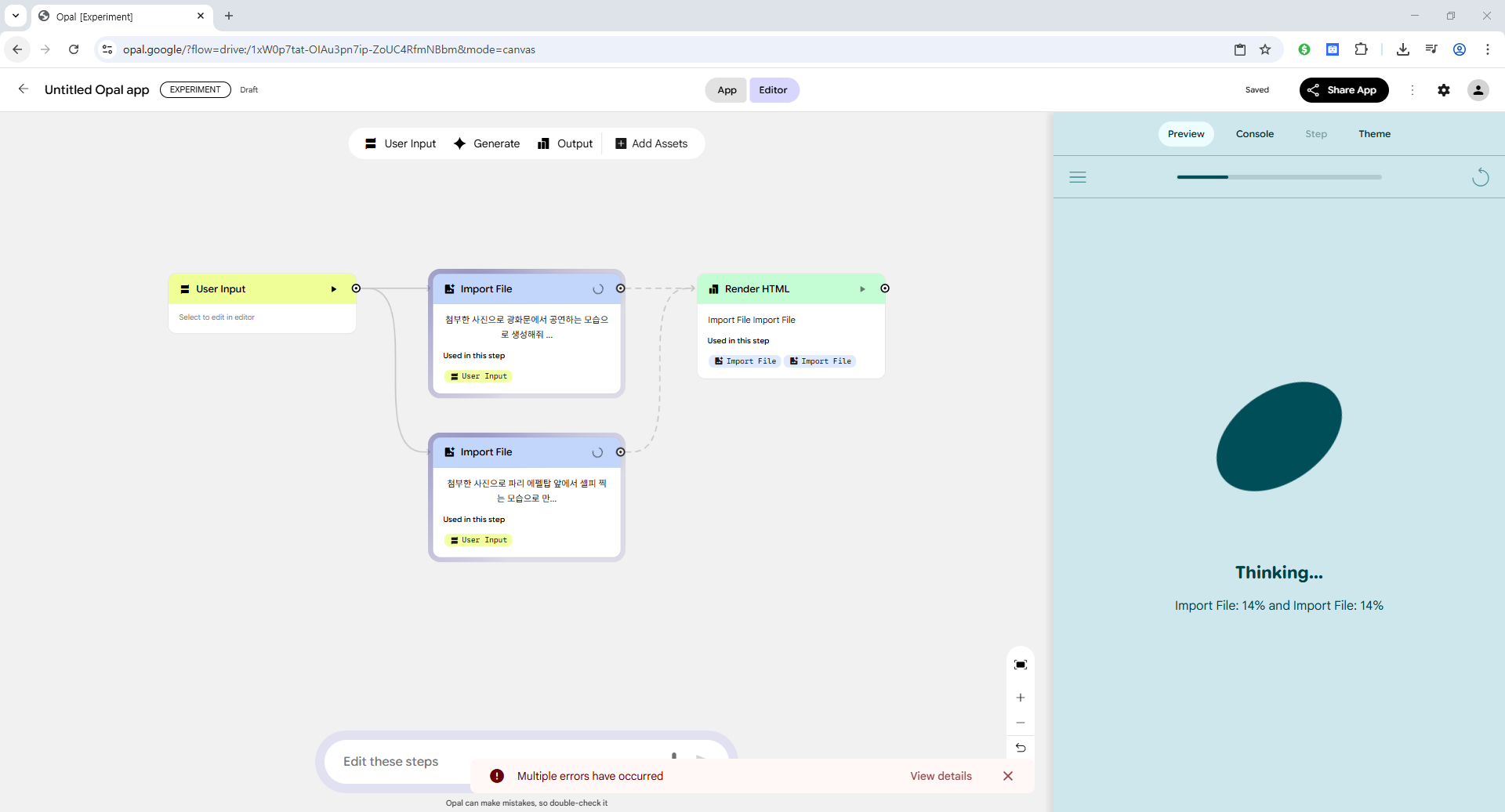1505x812 pixels.
Task: Open the settings gear icon
Action: [1444, 90]
